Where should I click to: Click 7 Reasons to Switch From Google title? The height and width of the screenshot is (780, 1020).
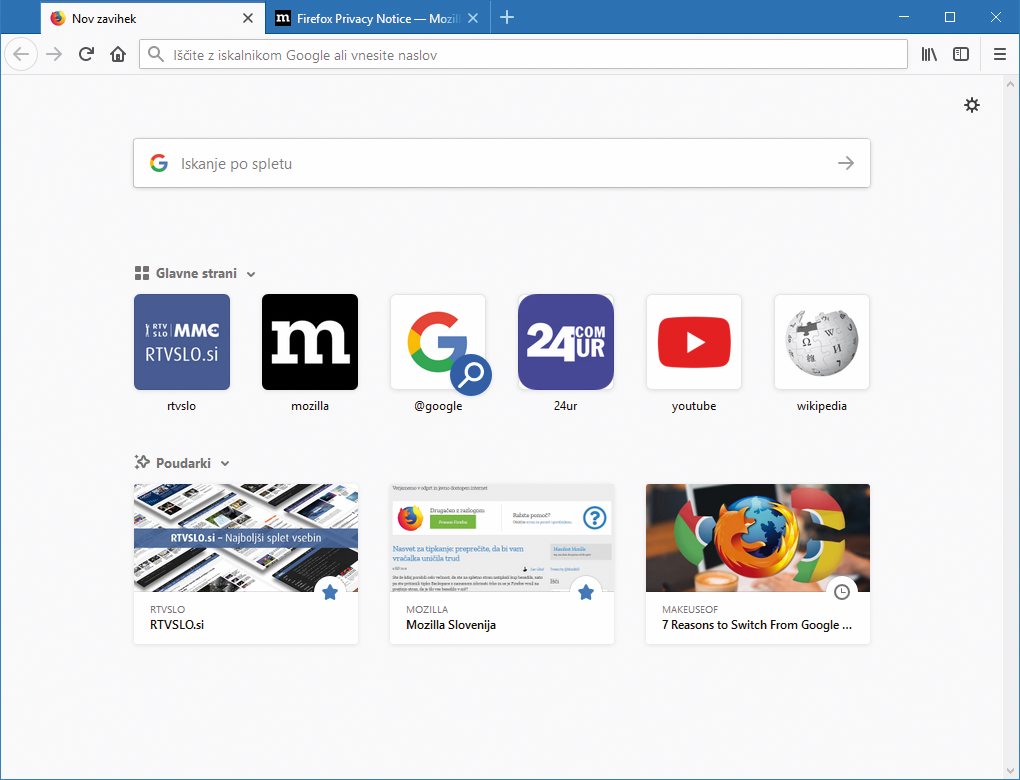click(757, 625)
